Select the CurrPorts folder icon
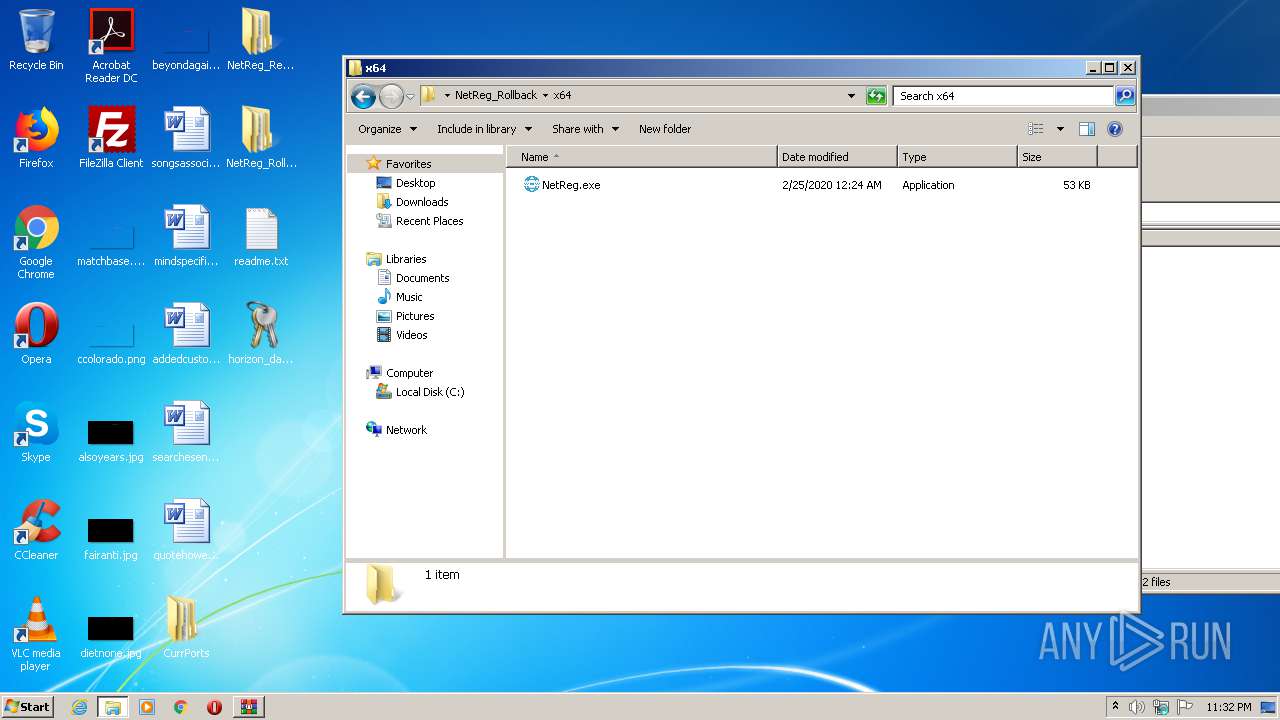The image size is (1280, 720). [x=186, y=628]
